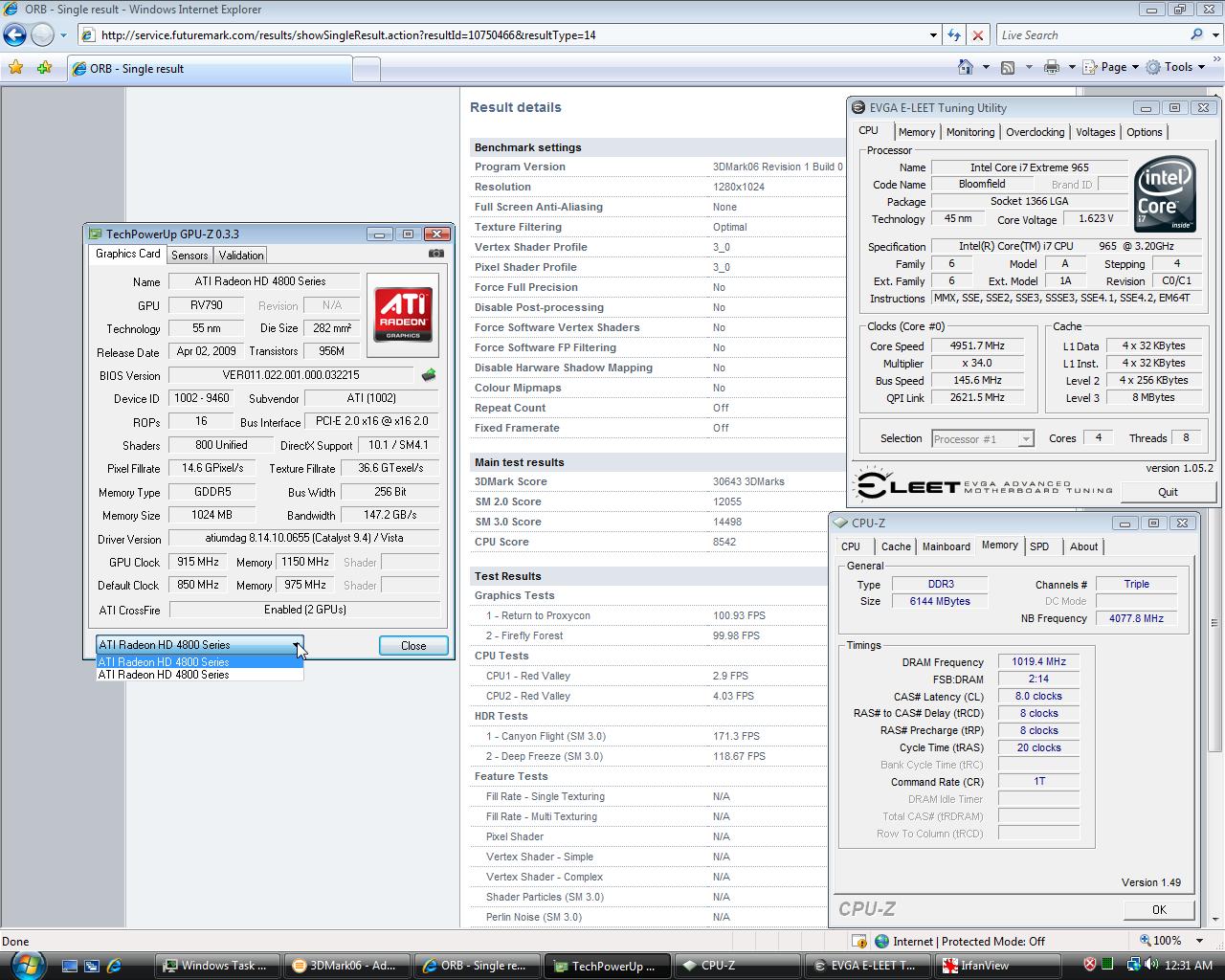The height and width of the screenshot is (980, 1225).
Task: Select second ATI Radeon HD 4800 list entry
Action: tap(199, 675)
